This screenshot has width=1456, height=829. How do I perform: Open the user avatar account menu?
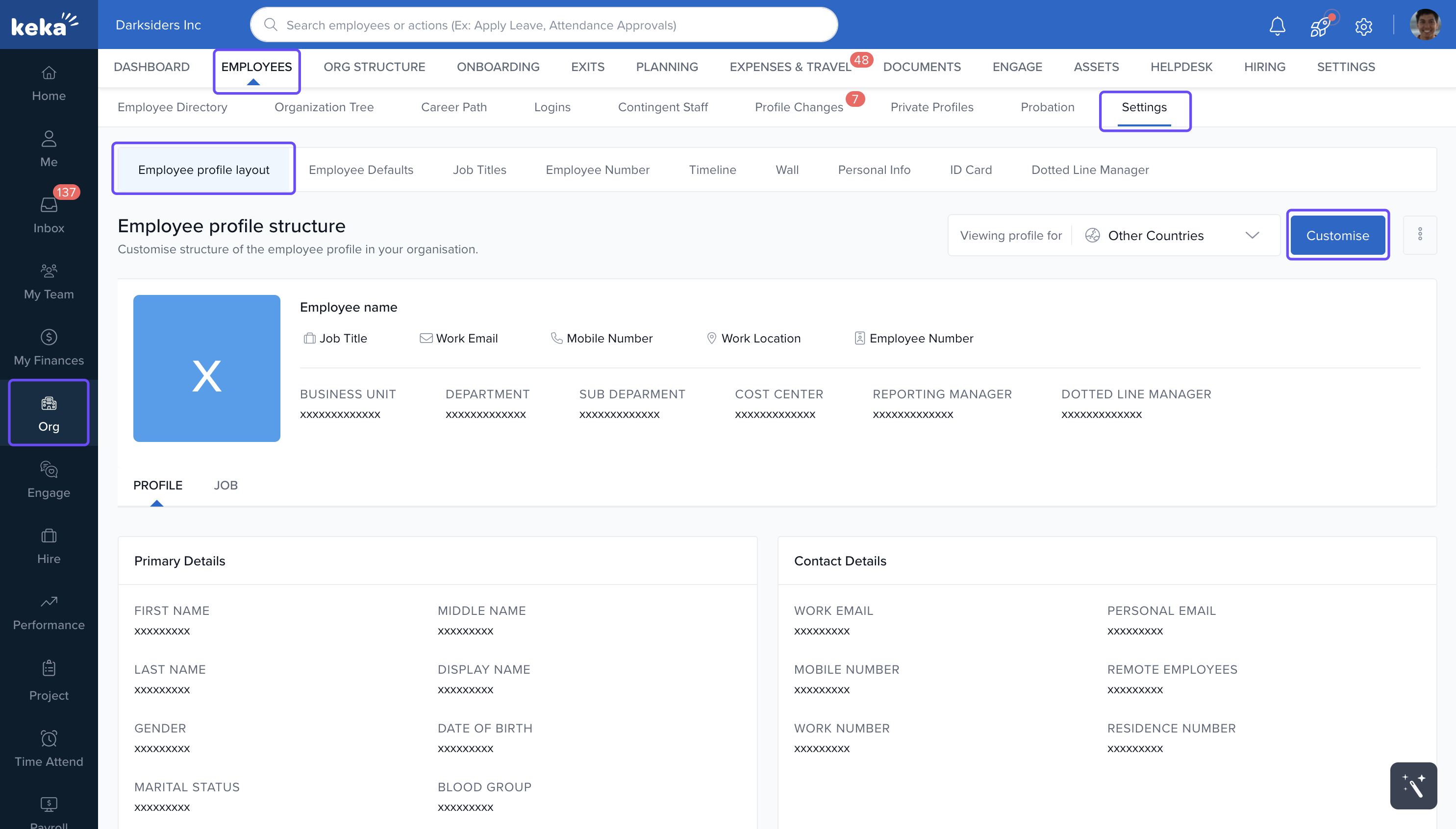point(1425,24)
